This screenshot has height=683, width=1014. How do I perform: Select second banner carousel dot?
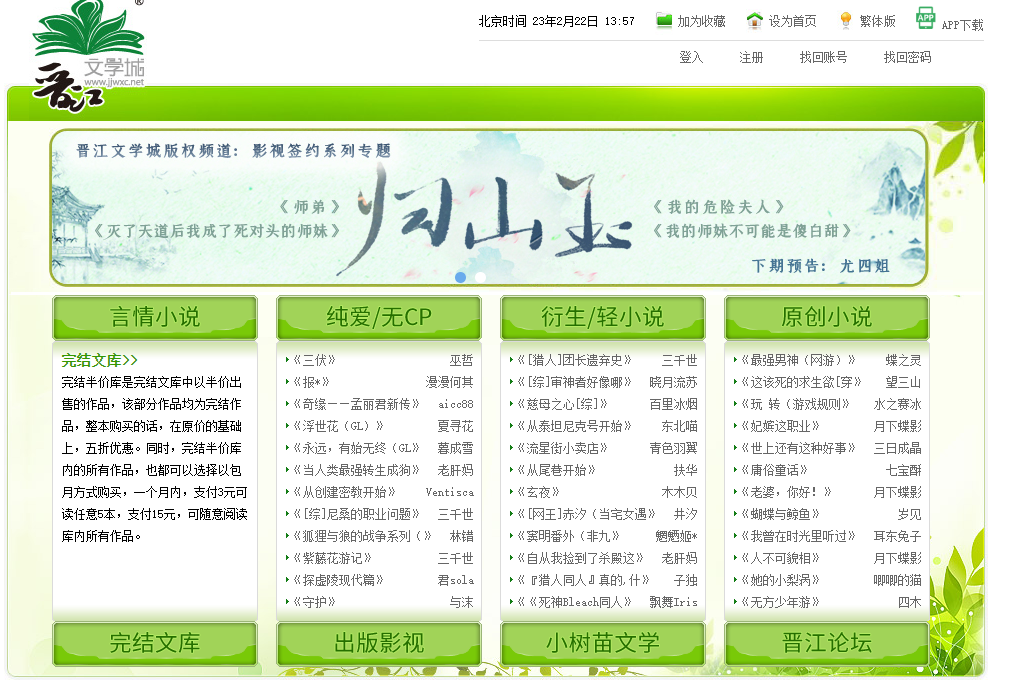tap(480, 277)
